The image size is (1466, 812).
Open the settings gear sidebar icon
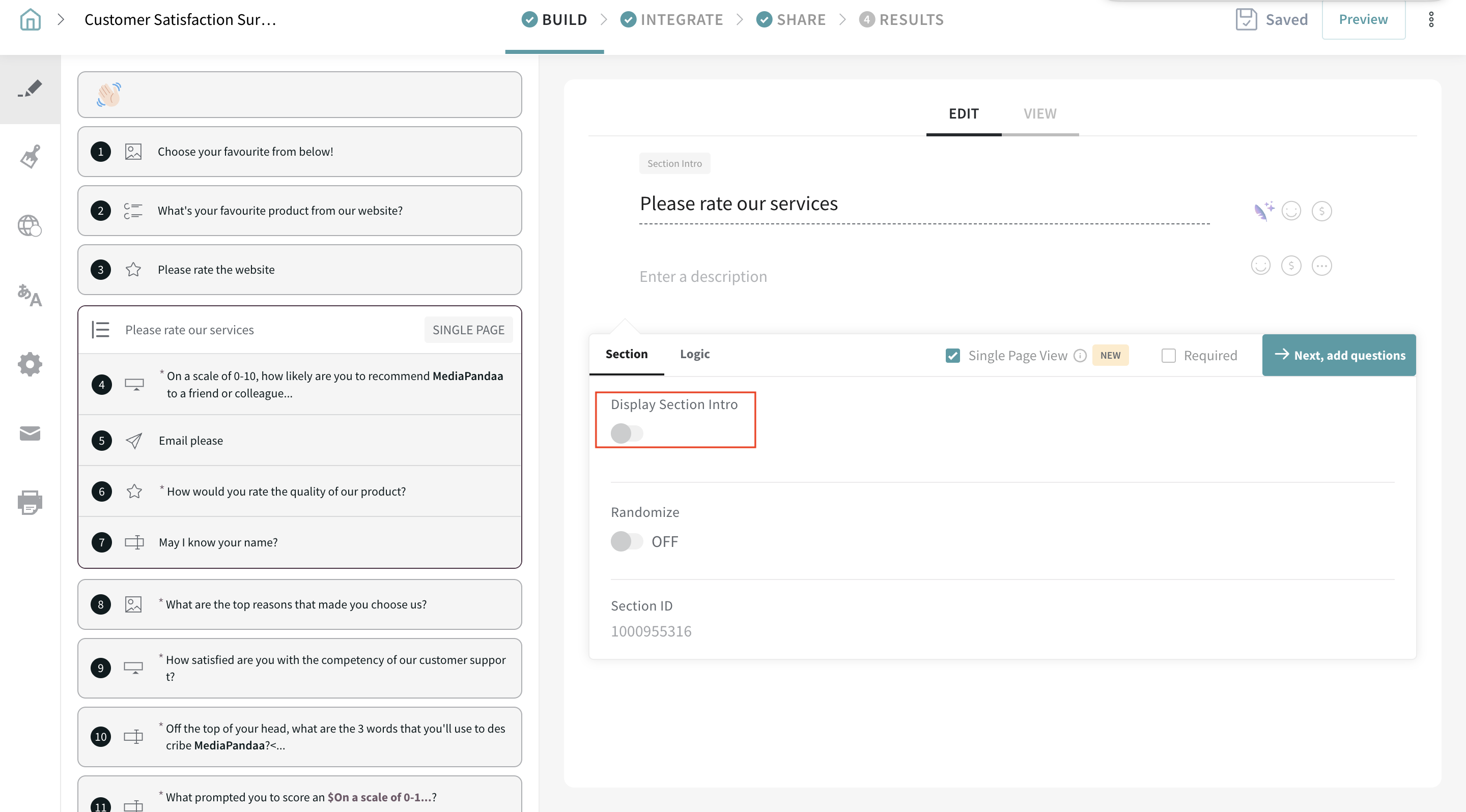point(30,364)
